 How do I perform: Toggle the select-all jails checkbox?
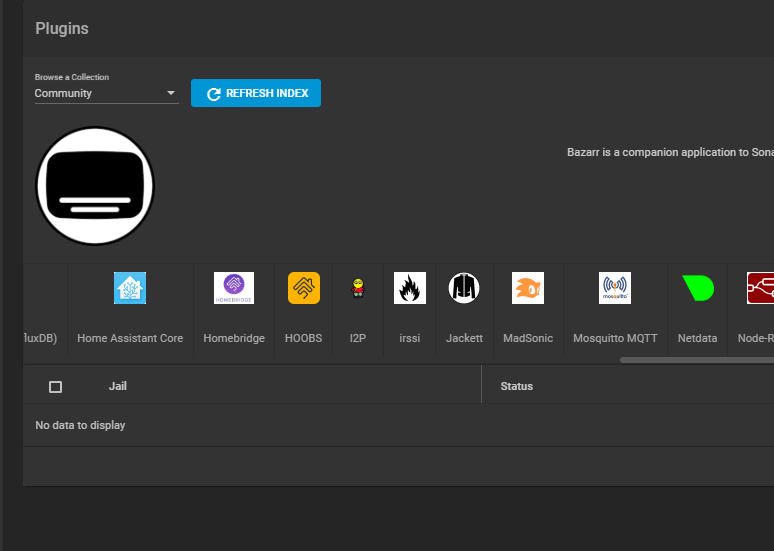click(55, 387)
